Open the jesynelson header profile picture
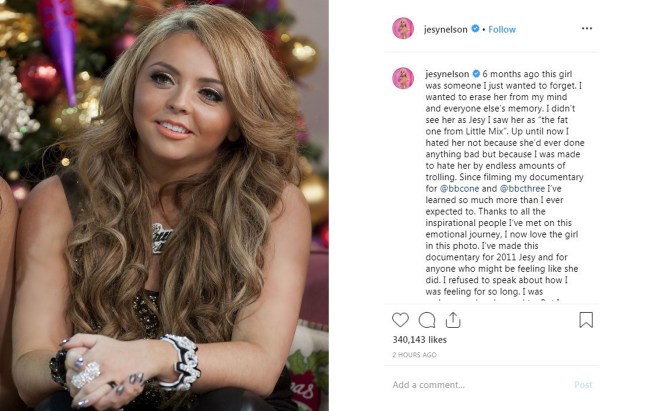 [403, 29]
